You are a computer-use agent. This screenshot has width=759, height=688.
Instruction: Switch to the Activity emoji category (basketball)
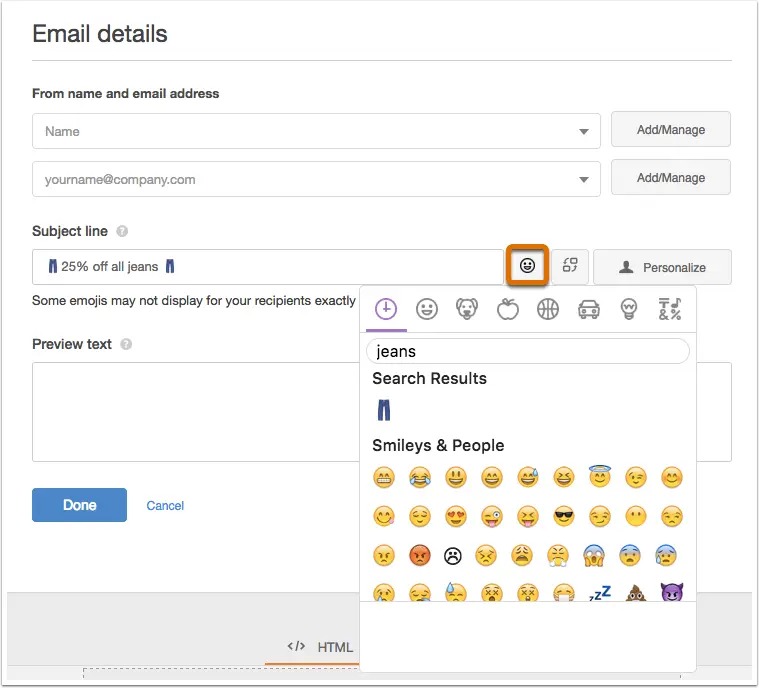[x=548, y=309]
